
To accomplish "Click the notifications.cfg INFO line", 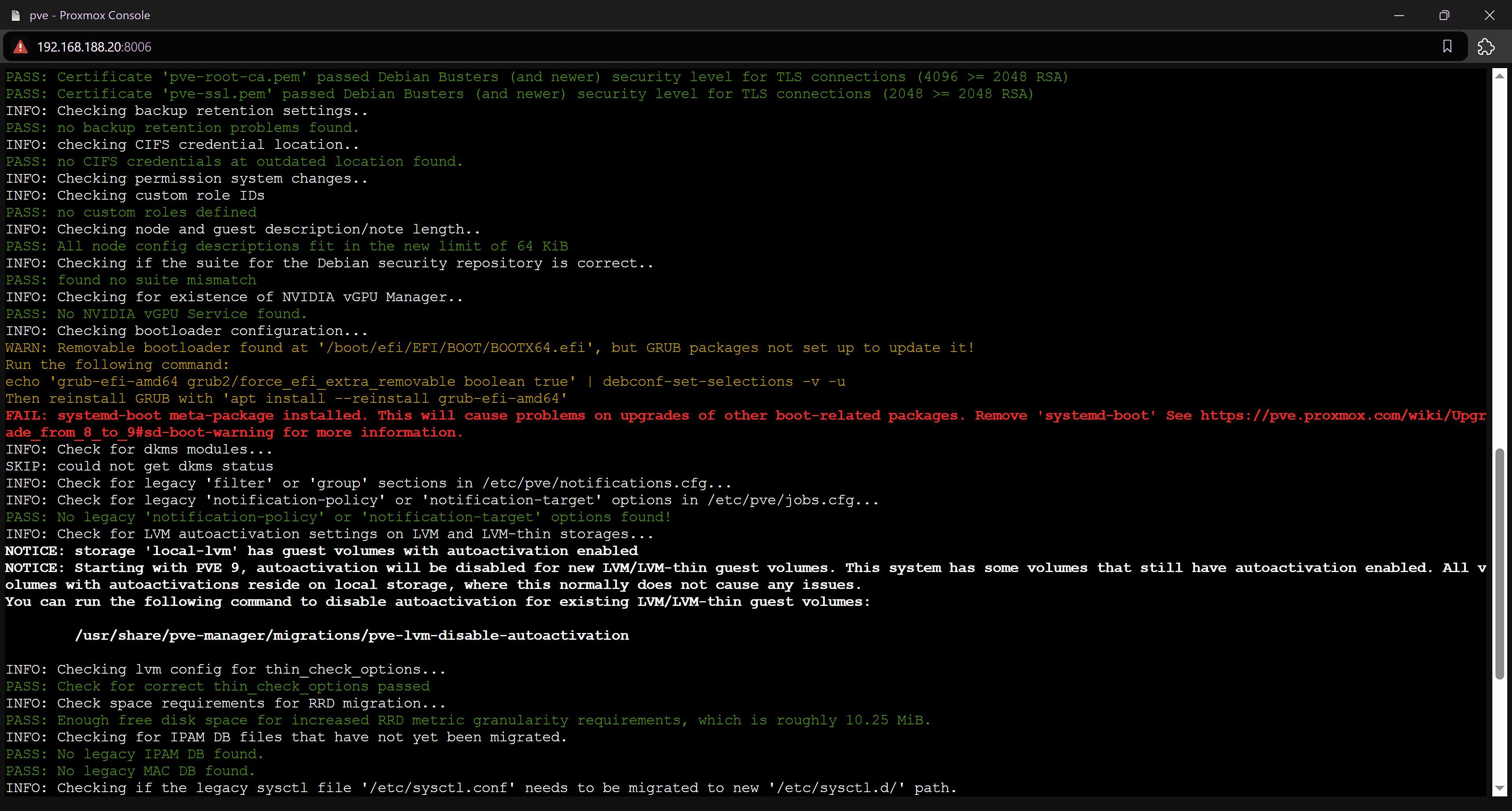I will point(369,483).
